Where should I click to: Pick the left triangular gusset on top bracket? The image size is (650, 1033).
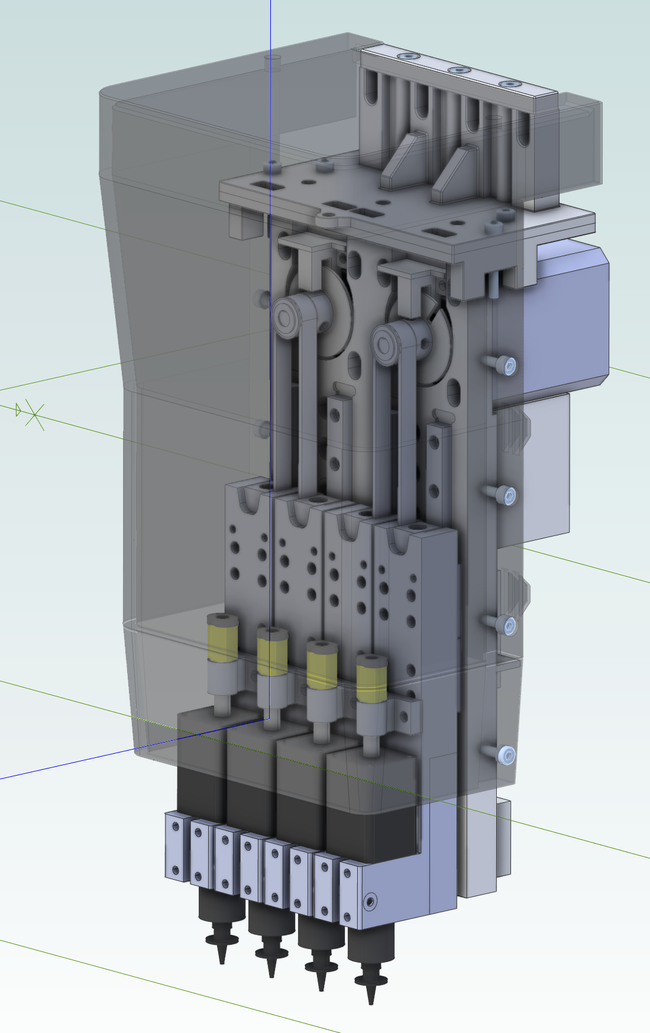click(x=402, y=160)
